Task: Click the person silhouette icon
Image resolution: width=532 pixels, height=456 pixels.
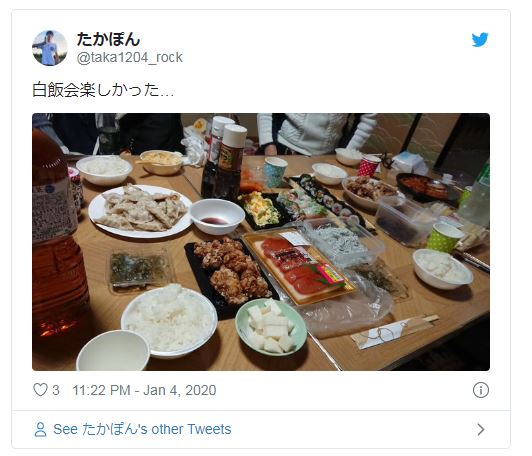Action: (x=40, y=429)
